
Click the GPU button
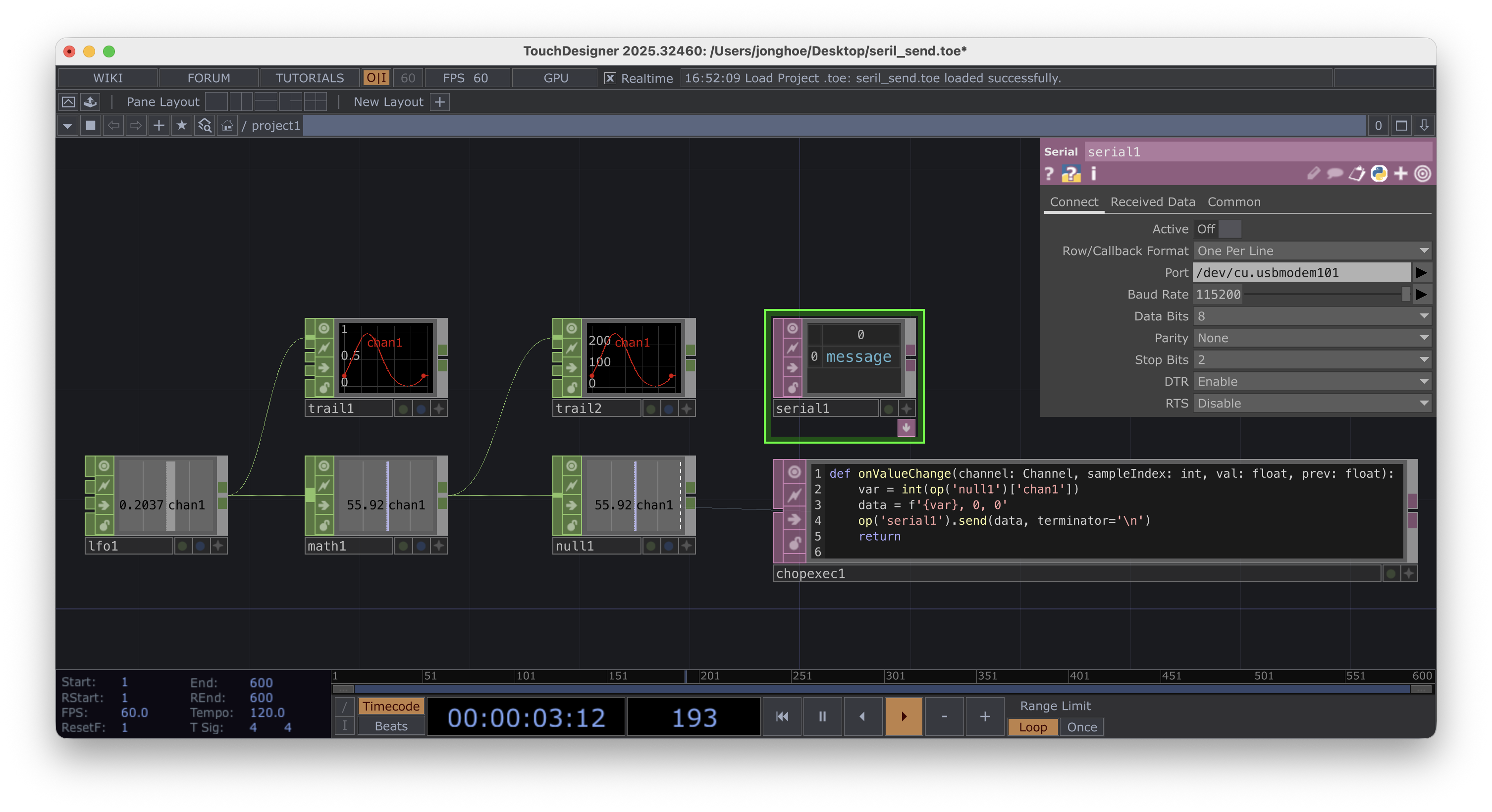[x=555, y=78]
